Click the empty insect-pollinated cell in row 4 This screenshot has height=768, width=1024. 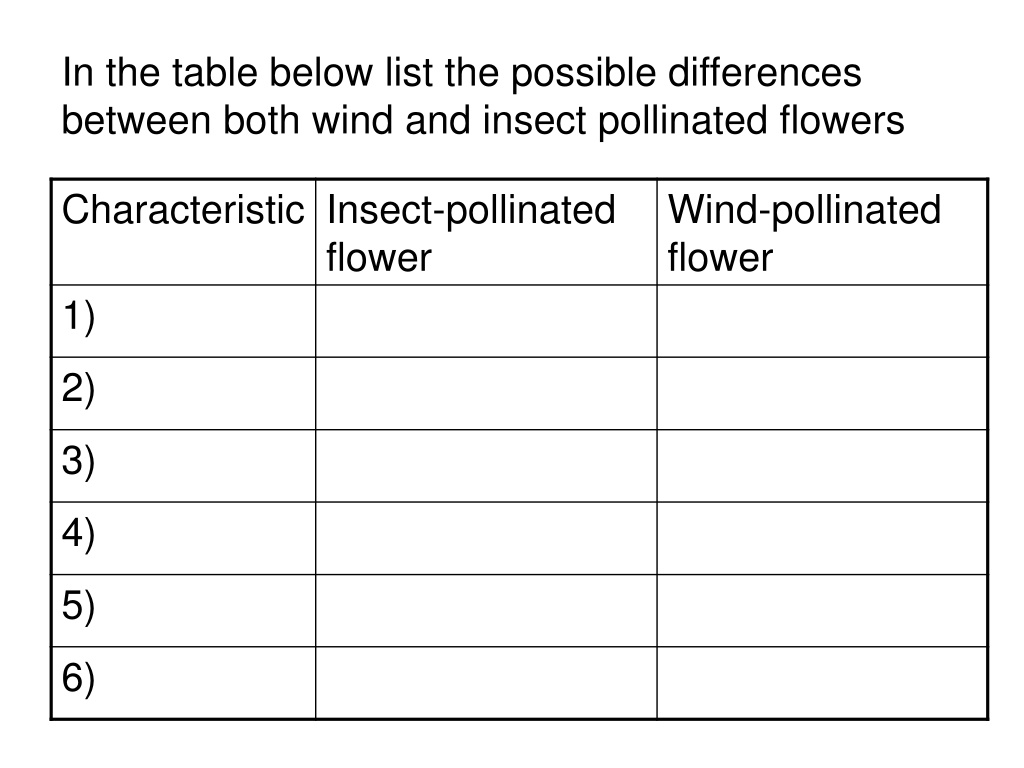pyautogui.click(x=486, y=538)
